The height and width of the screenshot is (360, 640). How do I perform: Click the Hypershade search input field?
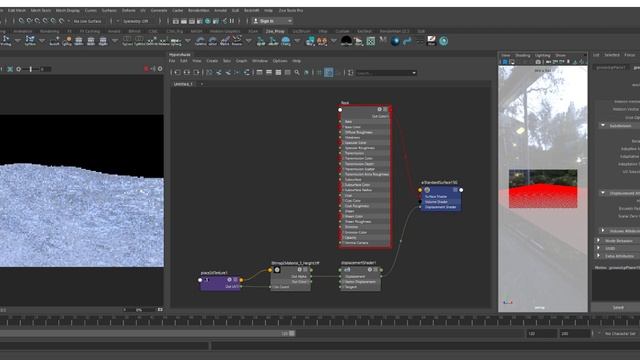click(383, 73)
